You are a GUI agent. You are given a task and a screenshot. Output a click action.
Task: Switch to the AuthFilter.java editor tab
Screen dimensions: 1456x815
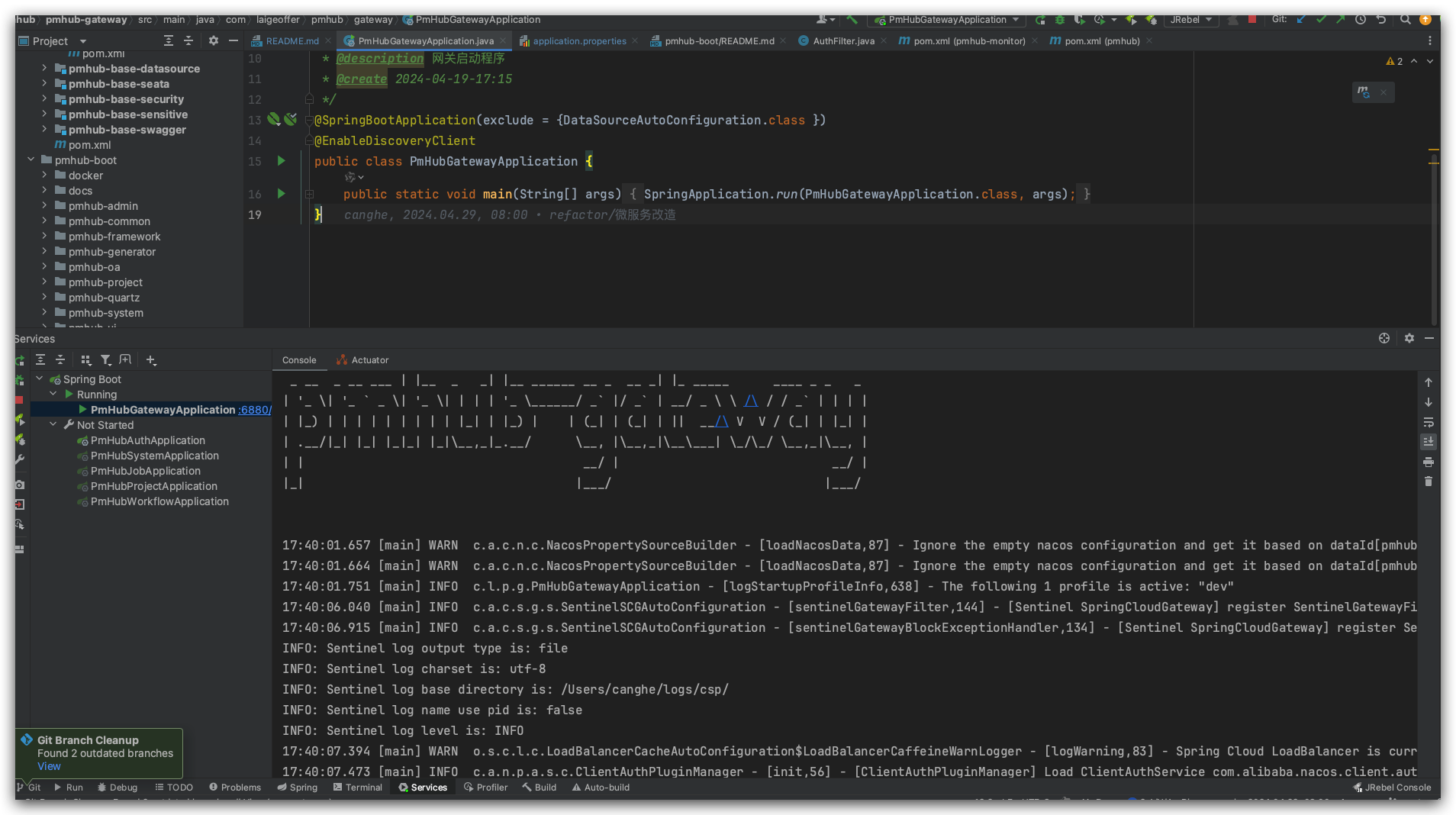point(843,41)
